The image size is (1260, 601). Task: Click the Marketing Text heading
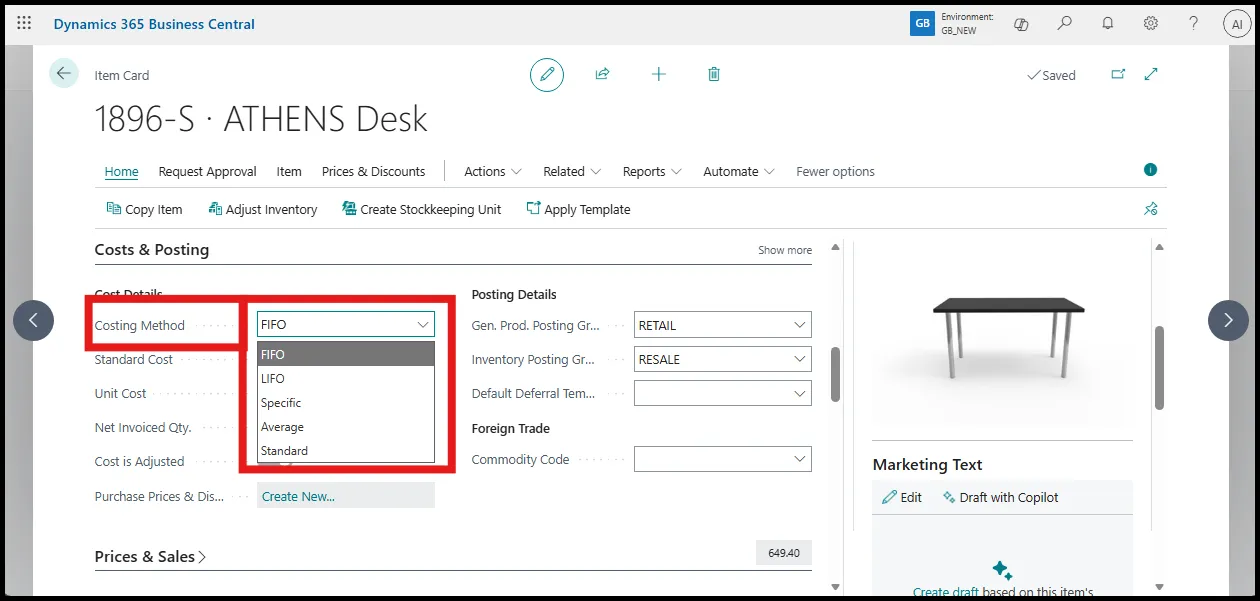pyautogui.click(x=927, y=464)
